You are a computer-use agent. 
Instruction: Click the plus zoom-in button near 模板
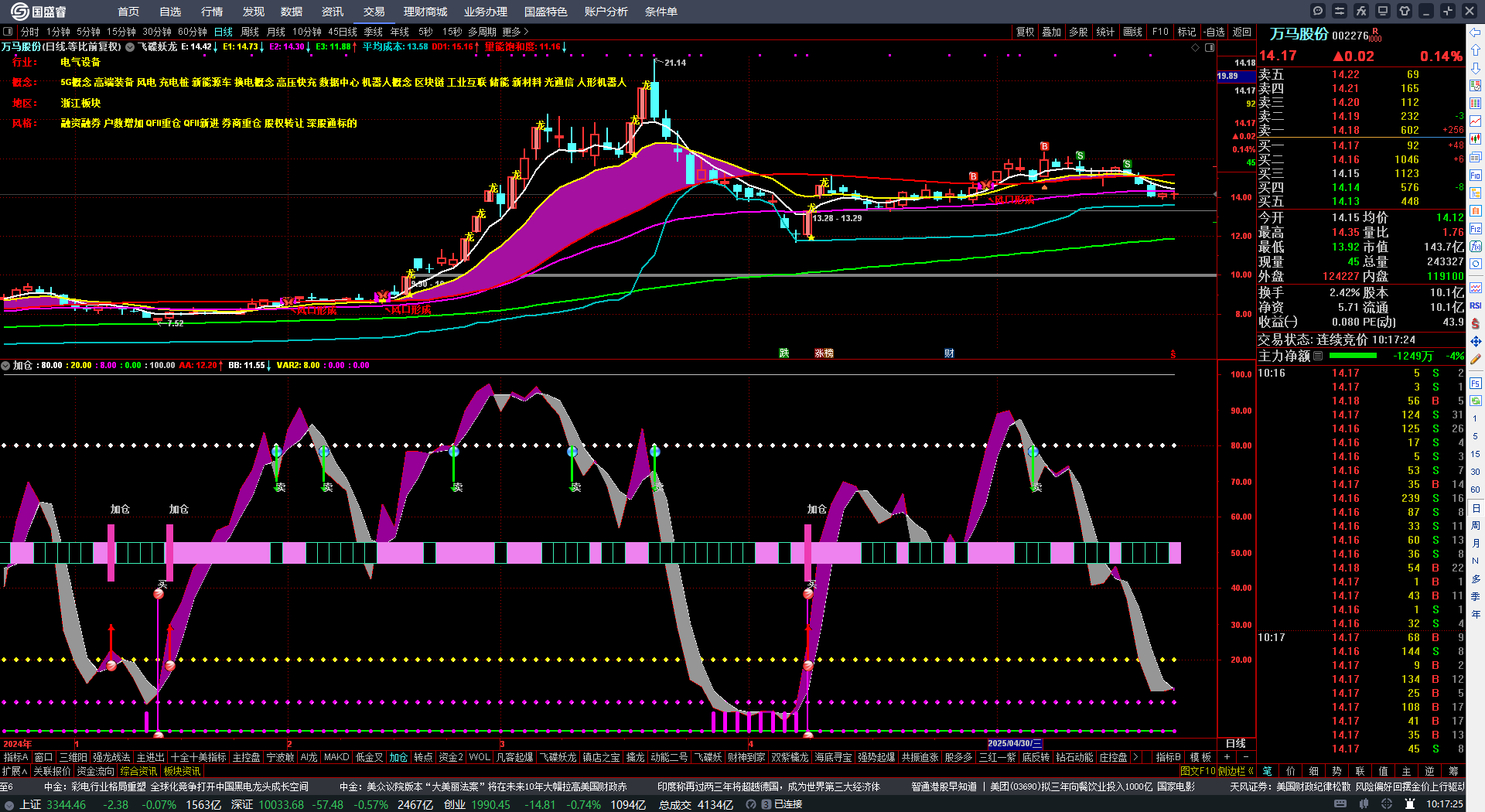(1227, 757)
